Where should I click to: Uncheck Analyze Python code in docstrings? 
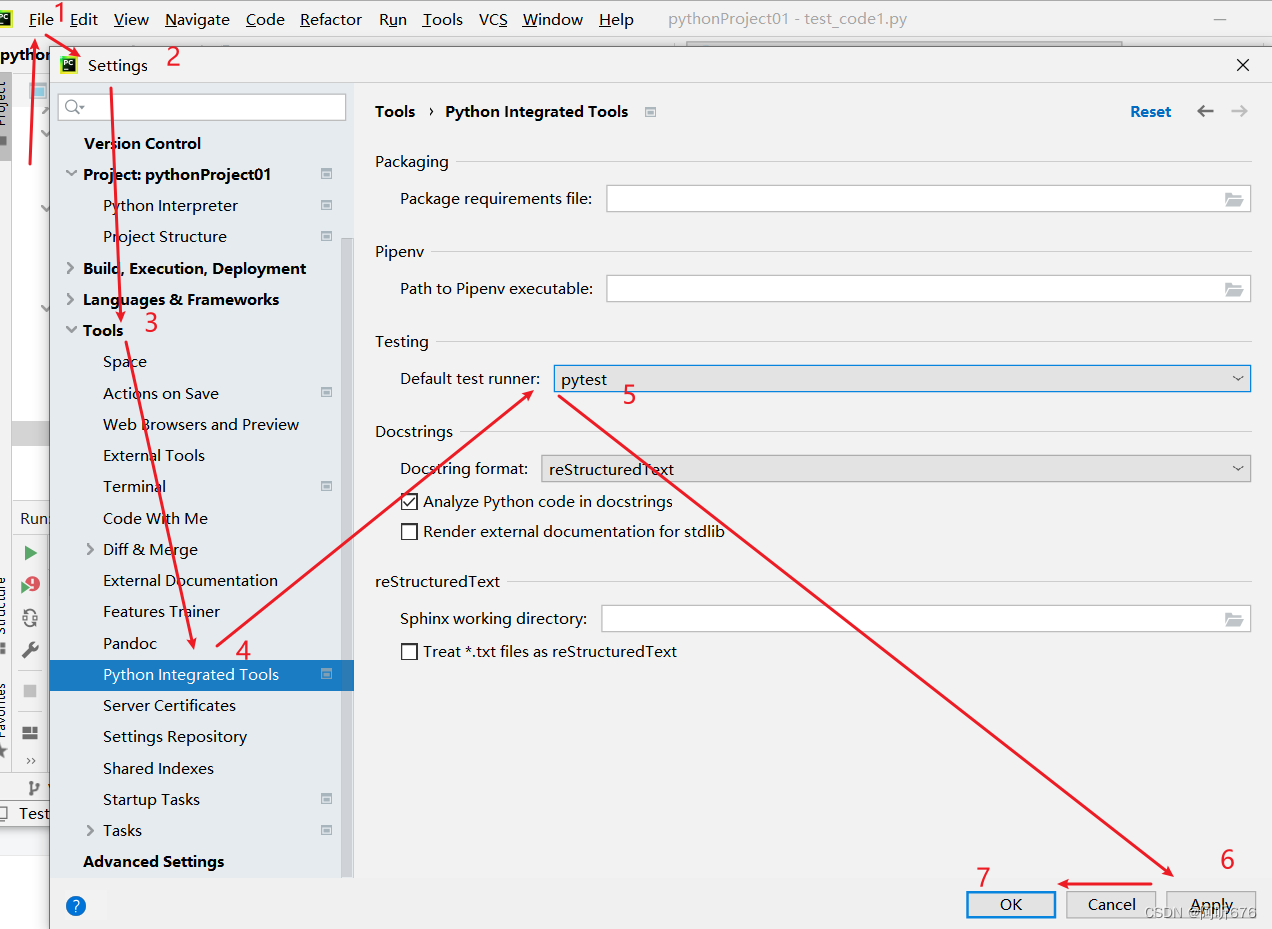tap(409, 502)
